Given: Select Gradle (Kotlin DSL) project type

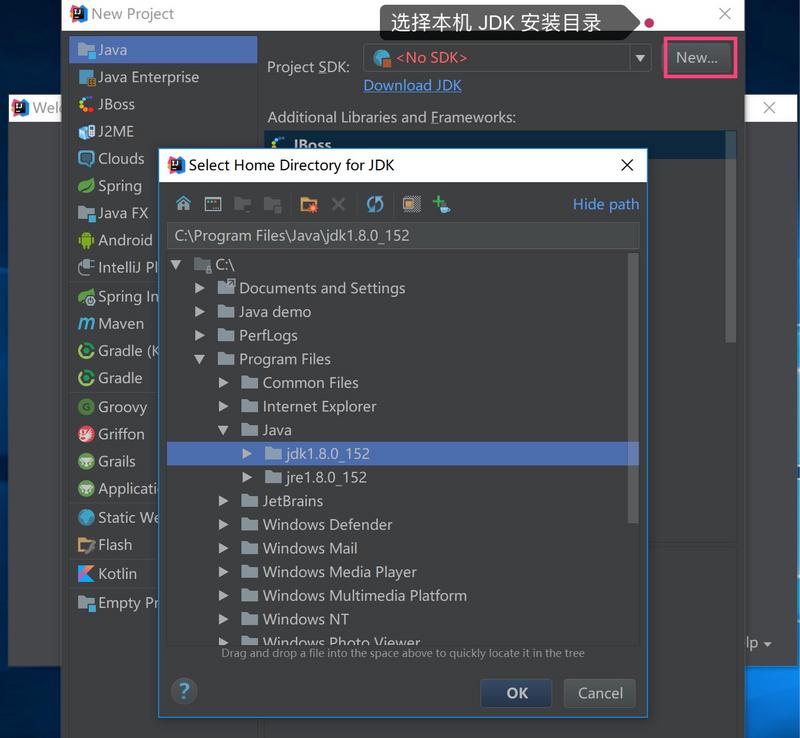Looking at the screenshot, I should [x=118, y=351].
